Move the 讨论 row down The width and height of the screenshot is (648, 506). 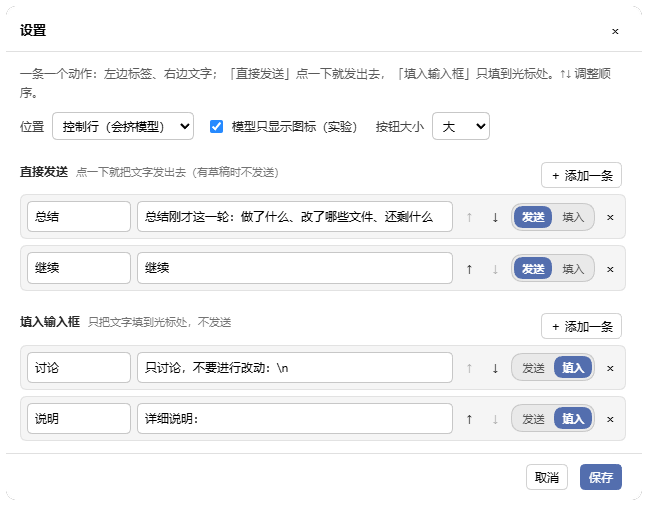coord(495,368)
